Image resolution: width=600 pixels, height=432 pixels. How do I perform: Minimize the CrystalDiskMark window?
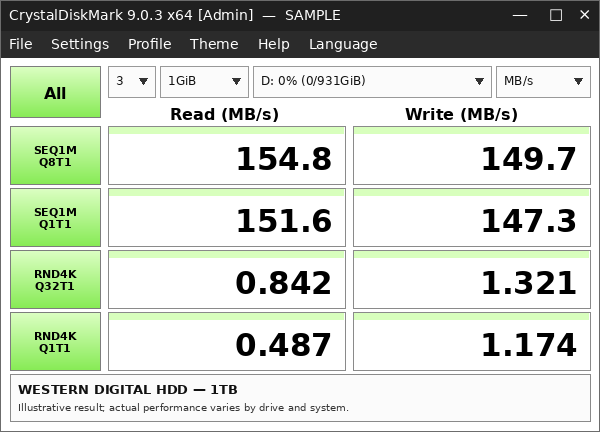click(x=520, y=15)
